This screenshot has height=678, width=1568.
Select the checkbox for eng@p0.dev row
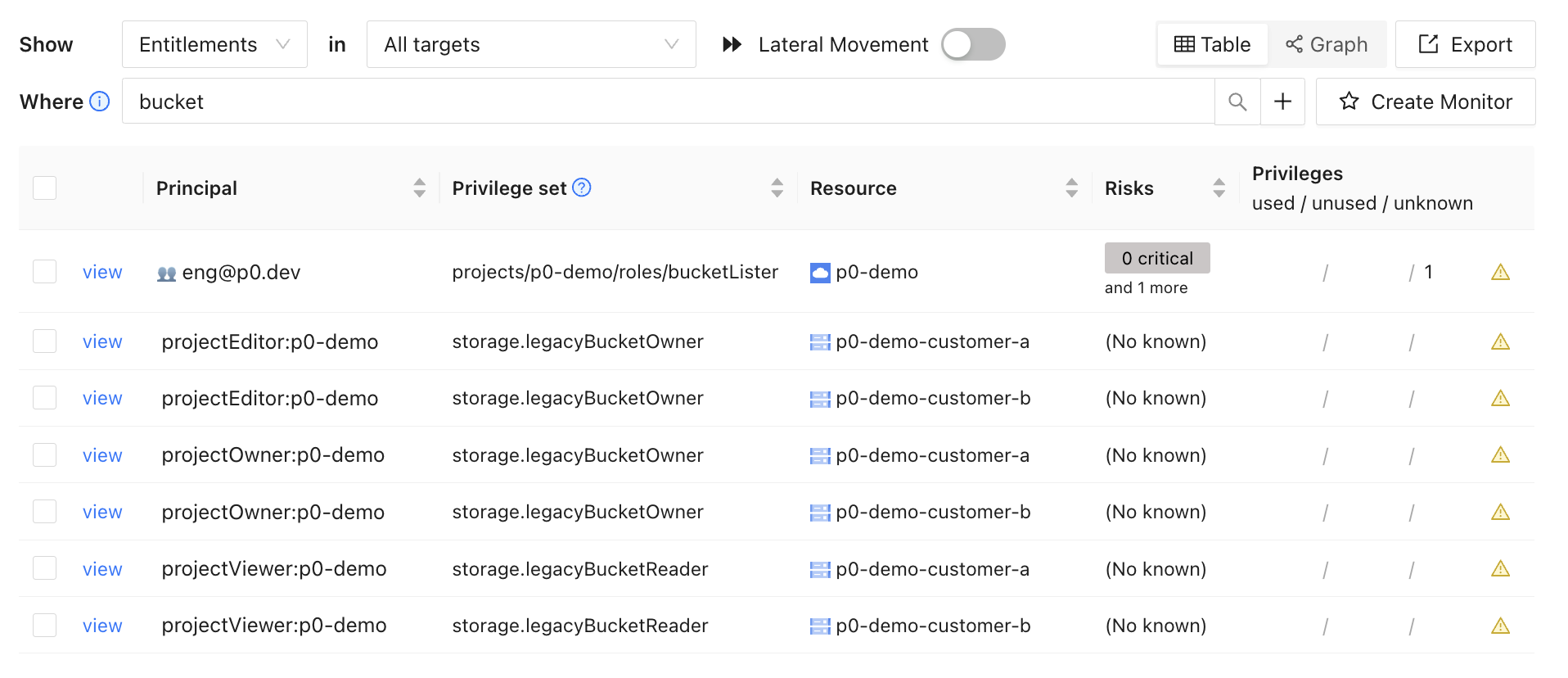coord(45,272)
